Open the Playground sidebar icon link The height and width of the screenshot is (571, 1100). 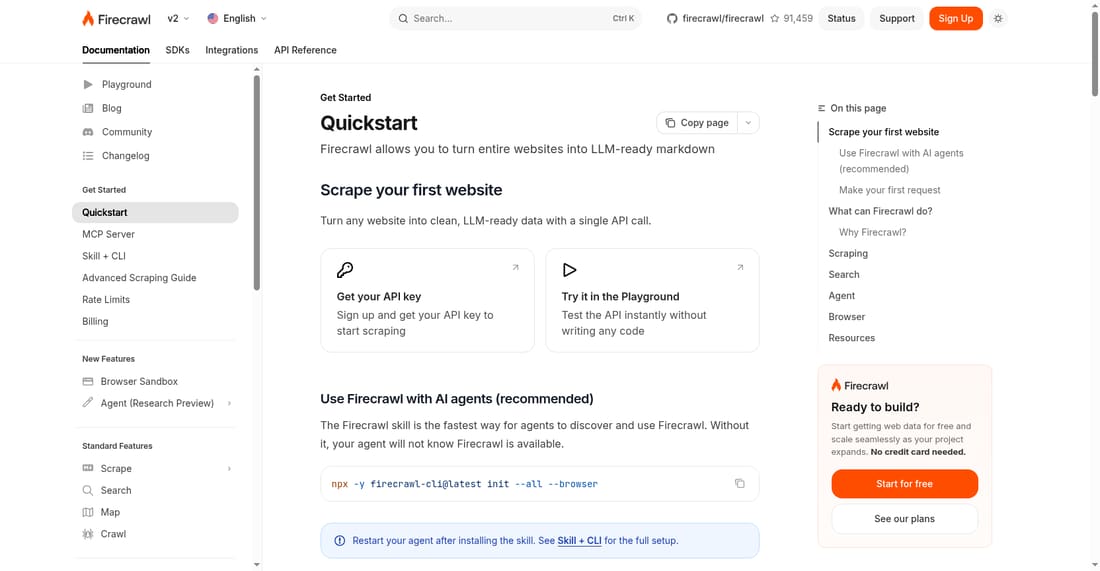pyautogui.click(x=88, y=84)
